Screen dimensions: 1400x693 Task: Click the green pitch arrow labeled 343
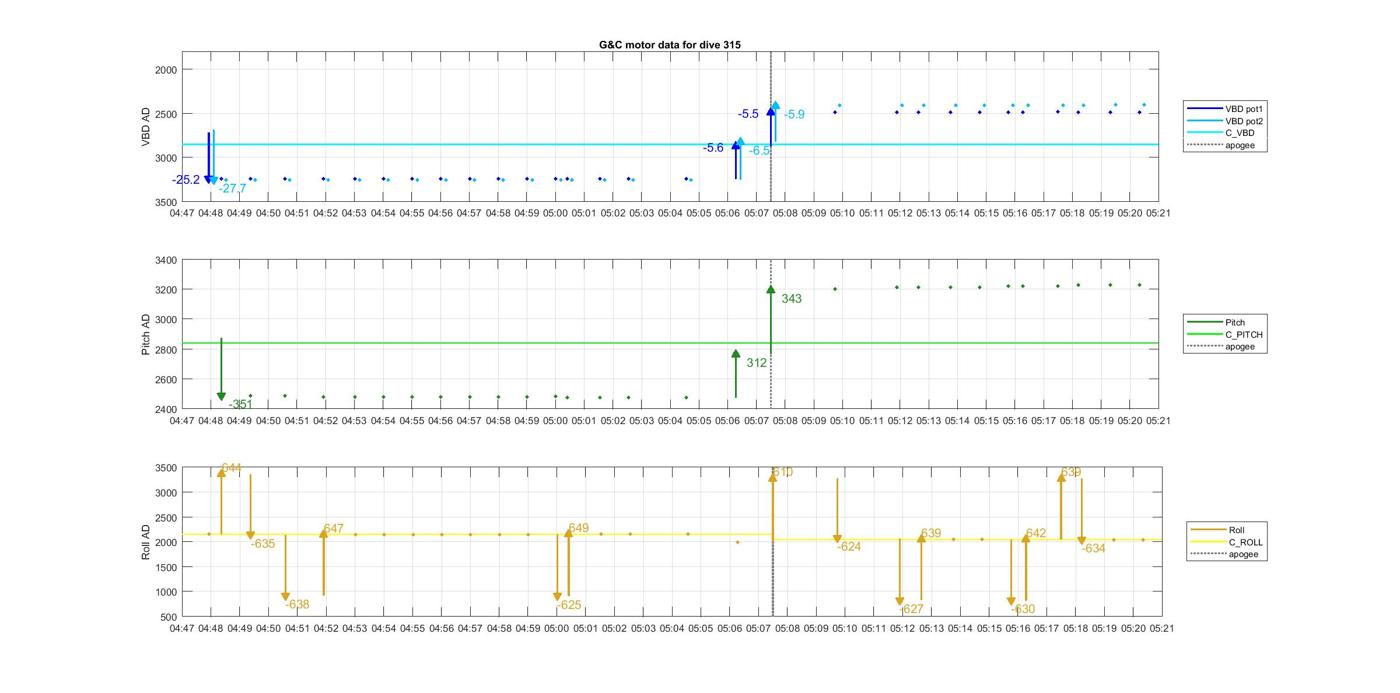tap(771, 318)
